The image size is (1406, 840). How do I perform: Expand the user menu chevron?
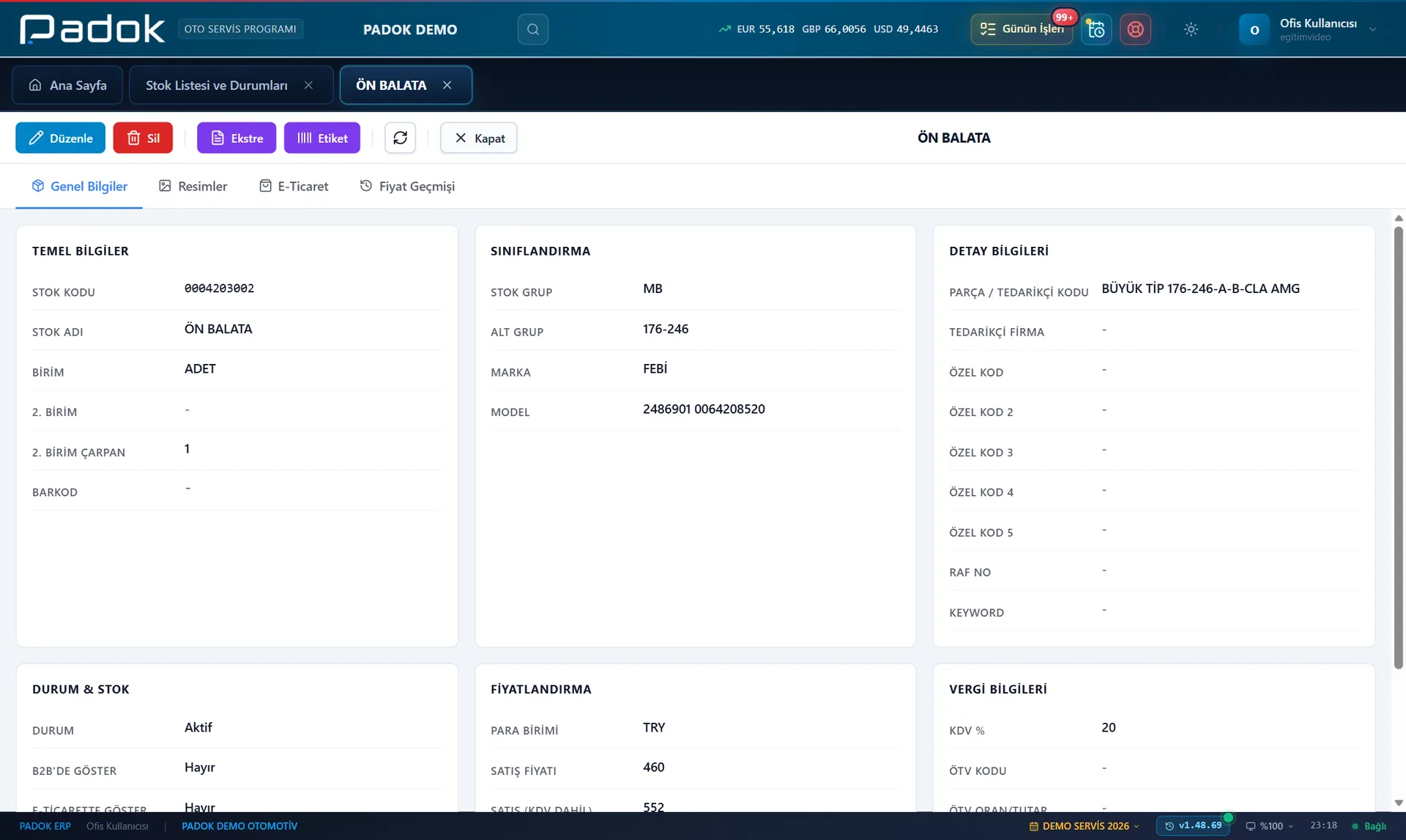[1372, 29]
